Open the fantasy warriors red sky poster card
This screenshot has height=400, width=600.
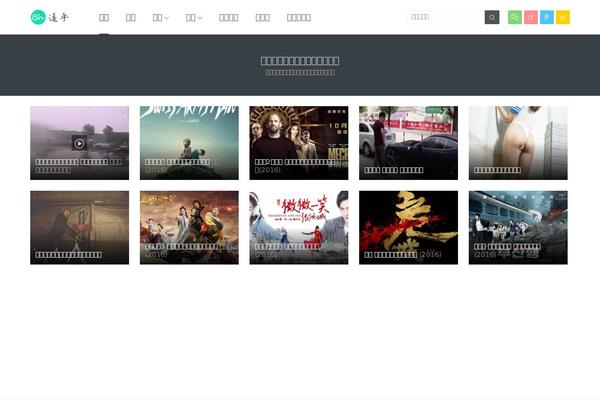coord(189,227)
